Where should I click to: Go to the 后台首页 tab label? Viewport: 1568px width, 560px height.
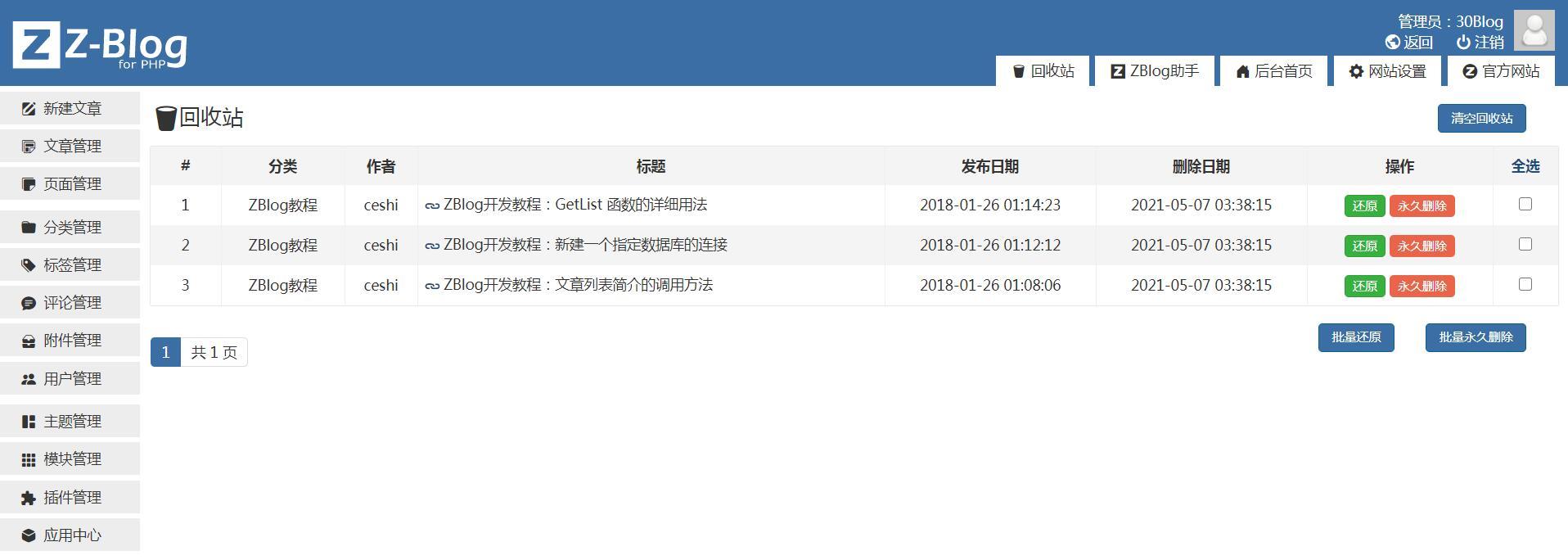click(x=1283, y=71)
